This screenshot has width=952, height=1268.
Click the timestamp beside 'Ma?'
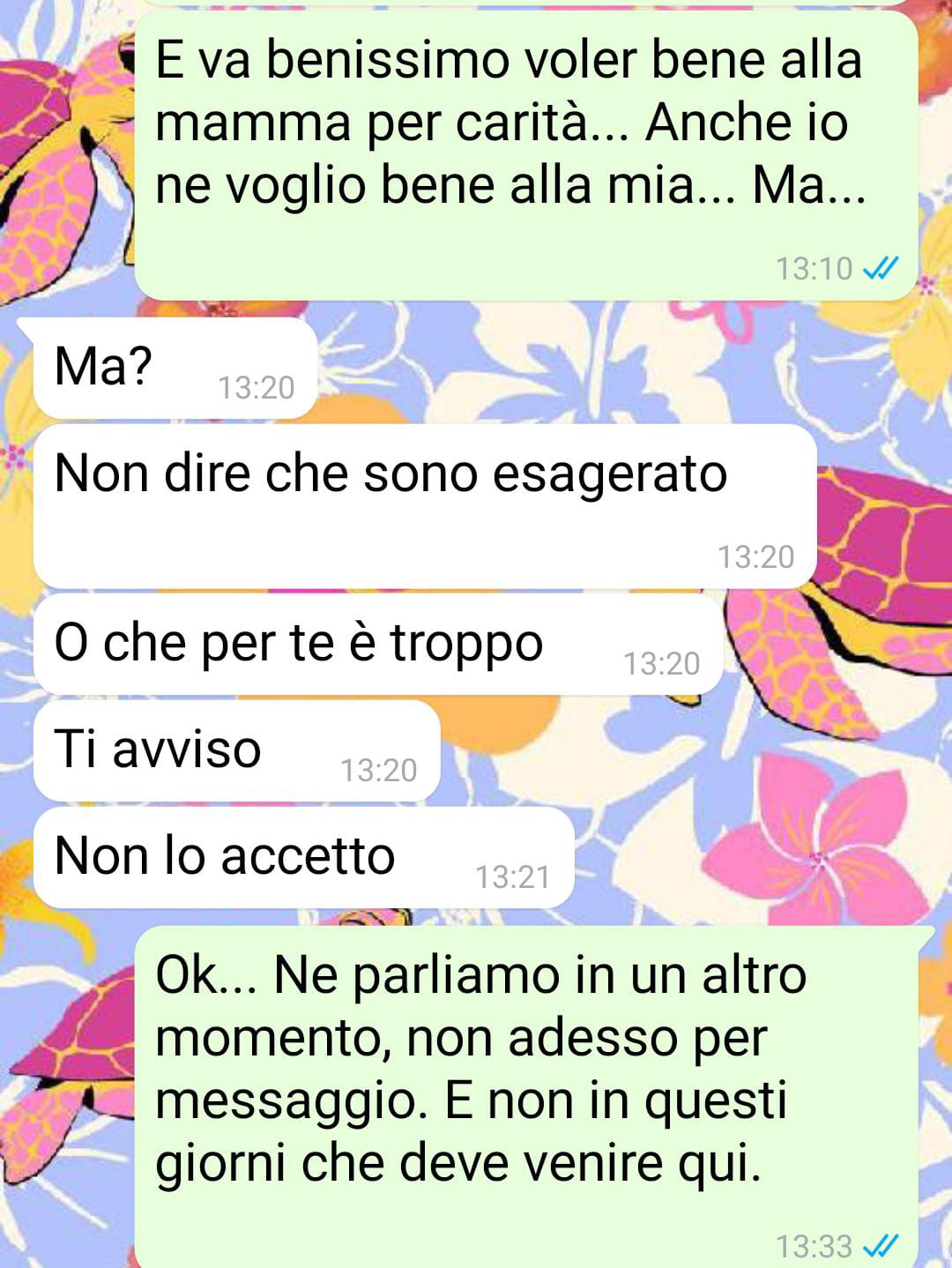257,388
